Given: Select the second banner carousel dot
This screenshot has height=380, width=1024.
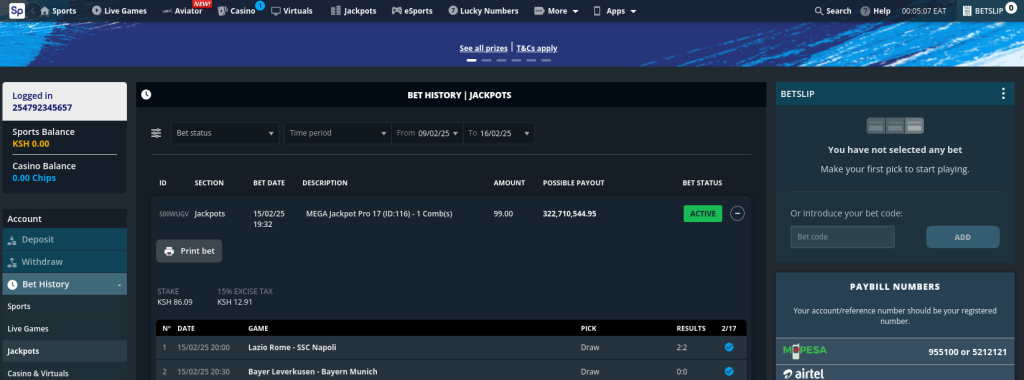Looking at the screenshot, I should pyautogui.click(x=487, y=60).
